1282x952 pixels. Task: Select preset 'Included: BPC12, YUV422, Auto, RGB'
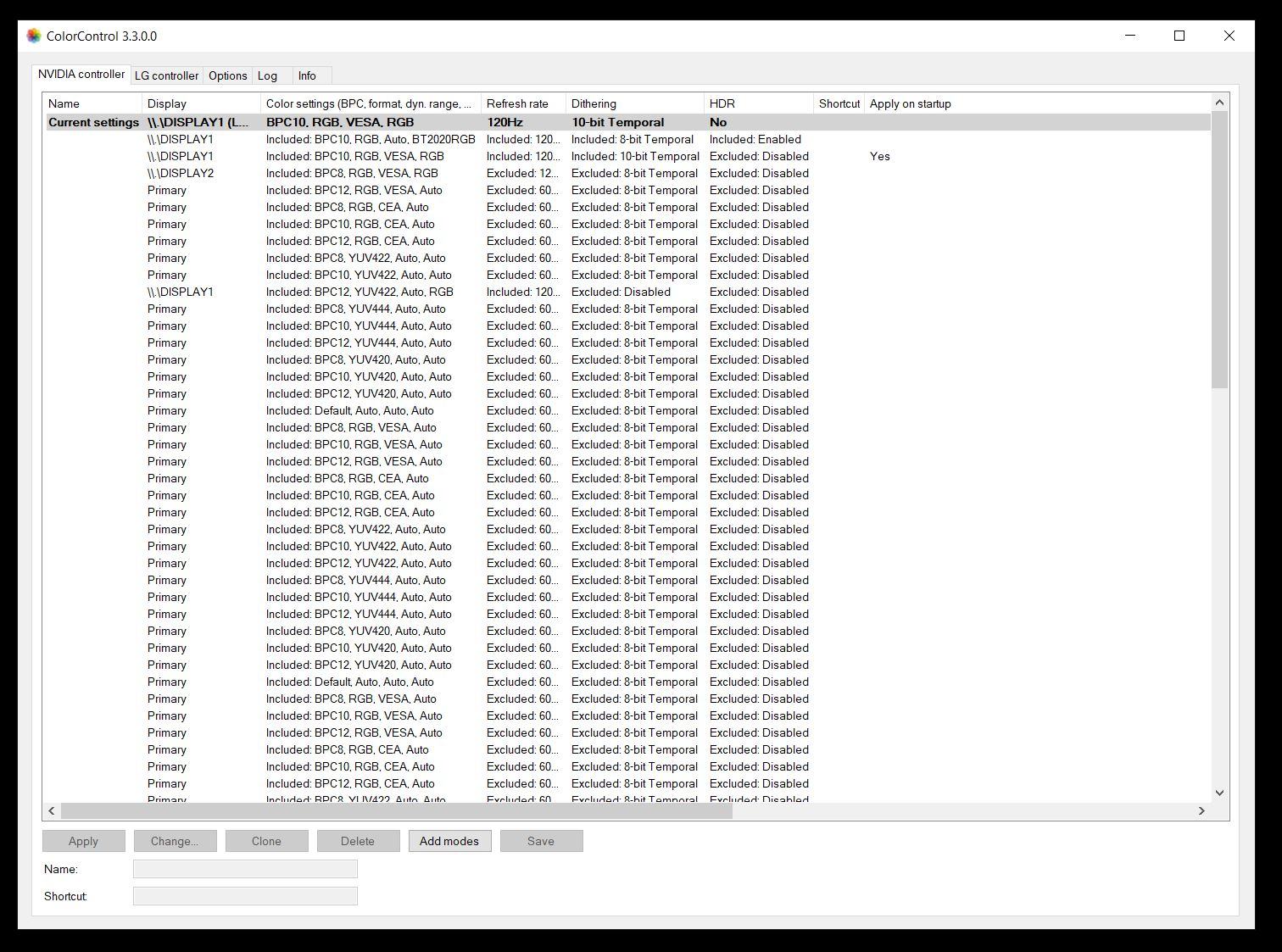(360, 292)
